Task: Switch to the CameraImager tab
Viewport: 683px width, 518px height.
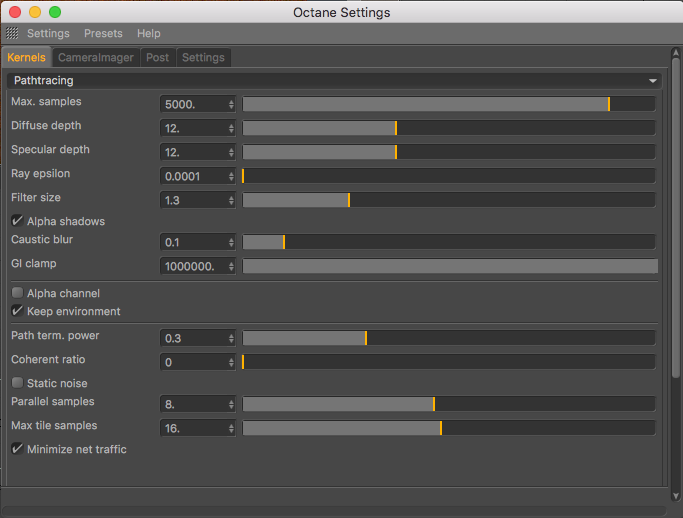Action: tap(96, 58)
